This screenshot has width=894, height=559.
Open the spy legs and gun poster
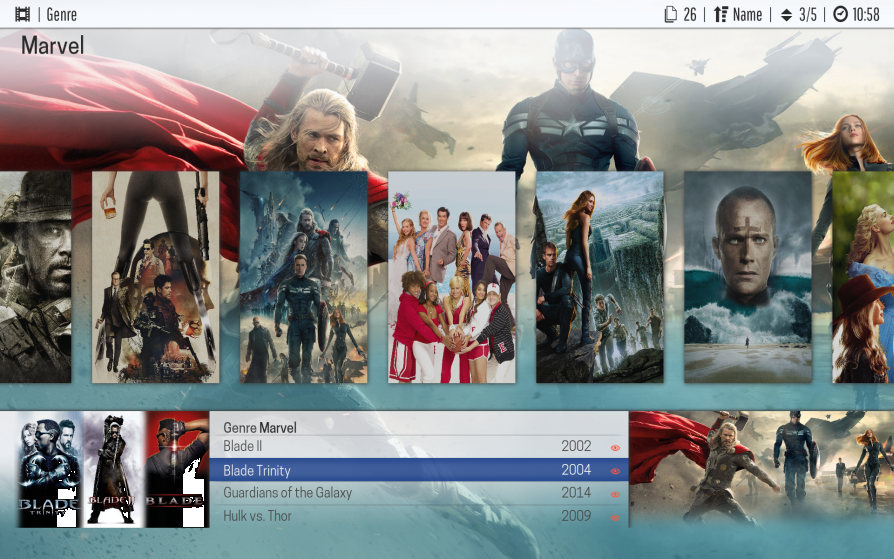156,277
